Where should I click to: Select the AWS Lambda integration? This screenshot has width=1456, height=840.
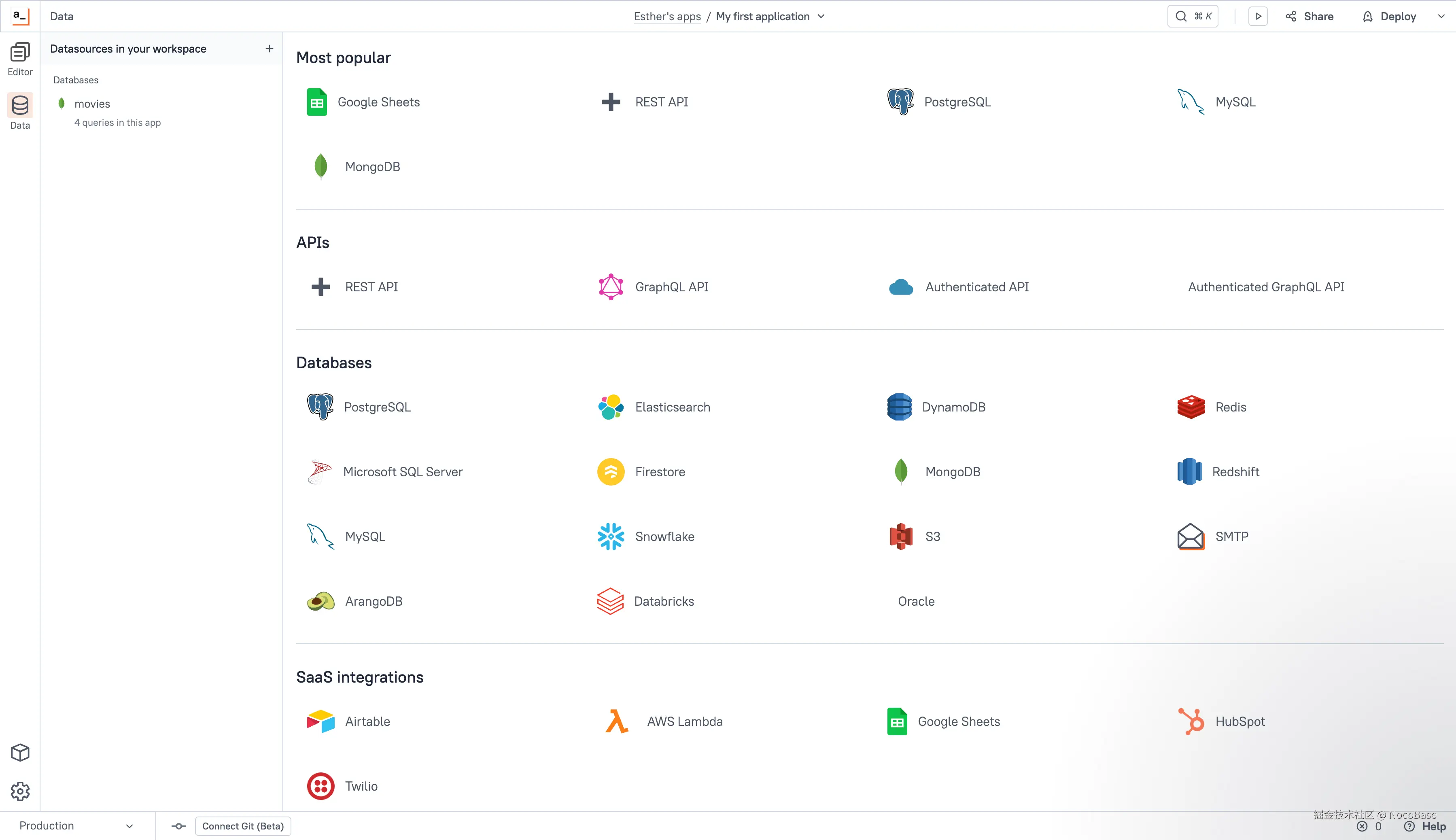[684, 721]
